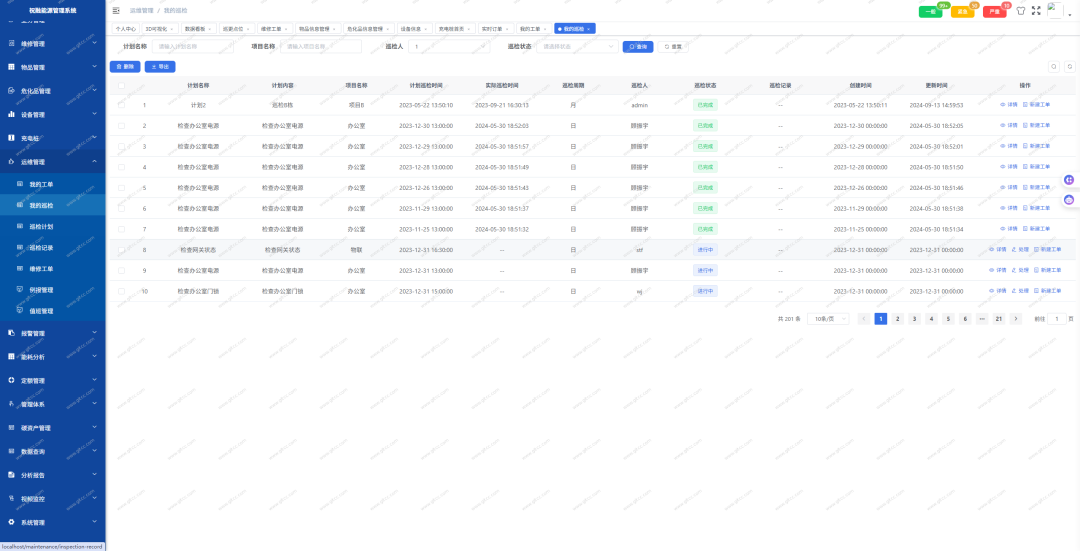Click the 计划名称 input field
1080x551 pixels.
tap(192, 46)
